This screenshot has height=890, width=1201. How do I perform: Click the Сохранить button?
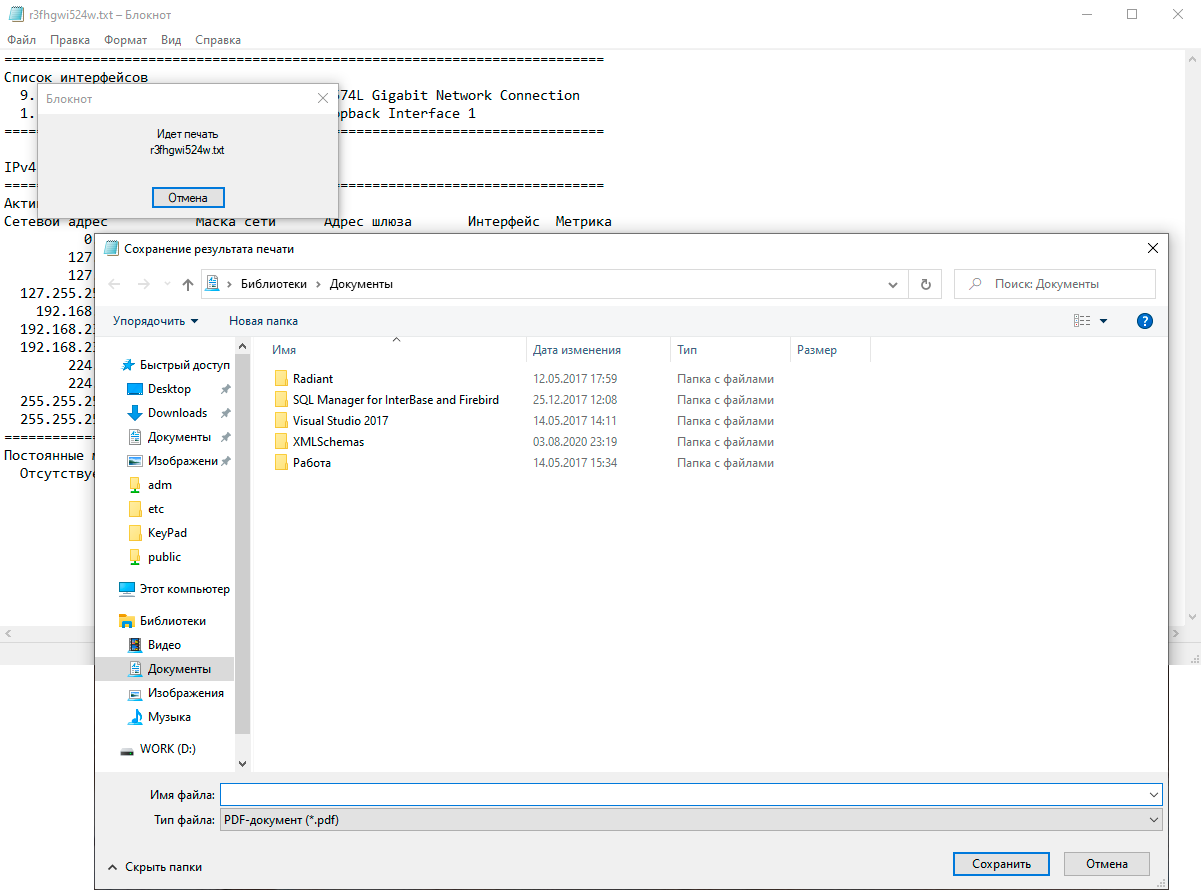[1000, 864]
